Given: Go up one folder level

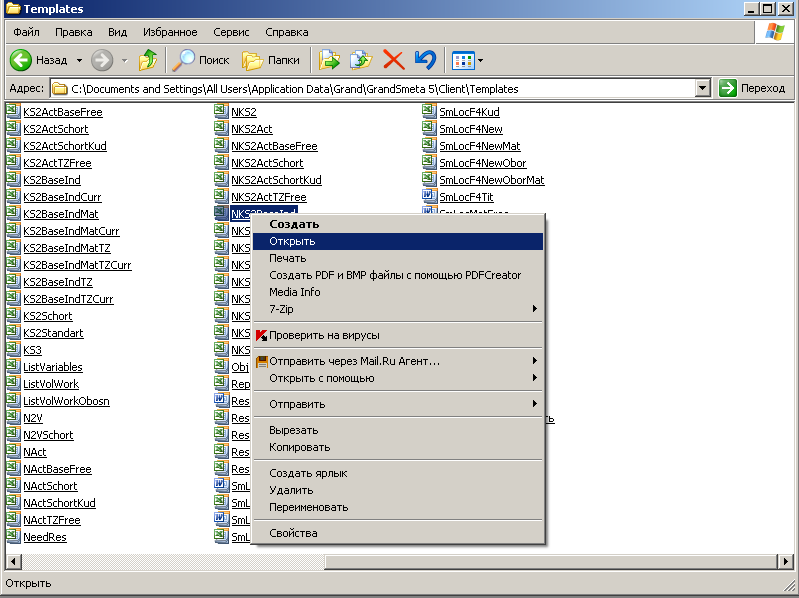Looking at the screenshot, I should click(x=148, y=60).
